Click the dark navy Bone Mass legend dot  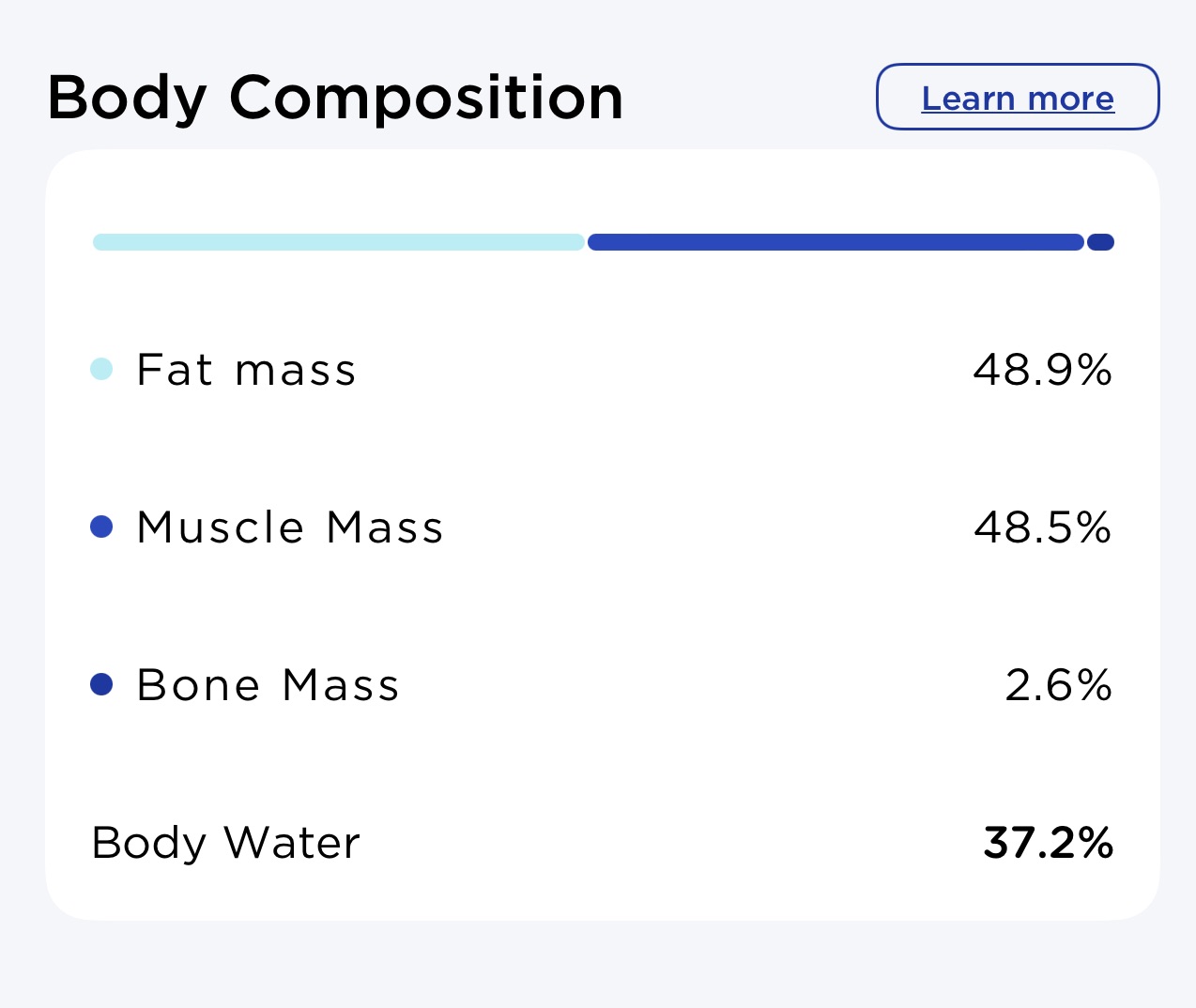pos(101,684)
